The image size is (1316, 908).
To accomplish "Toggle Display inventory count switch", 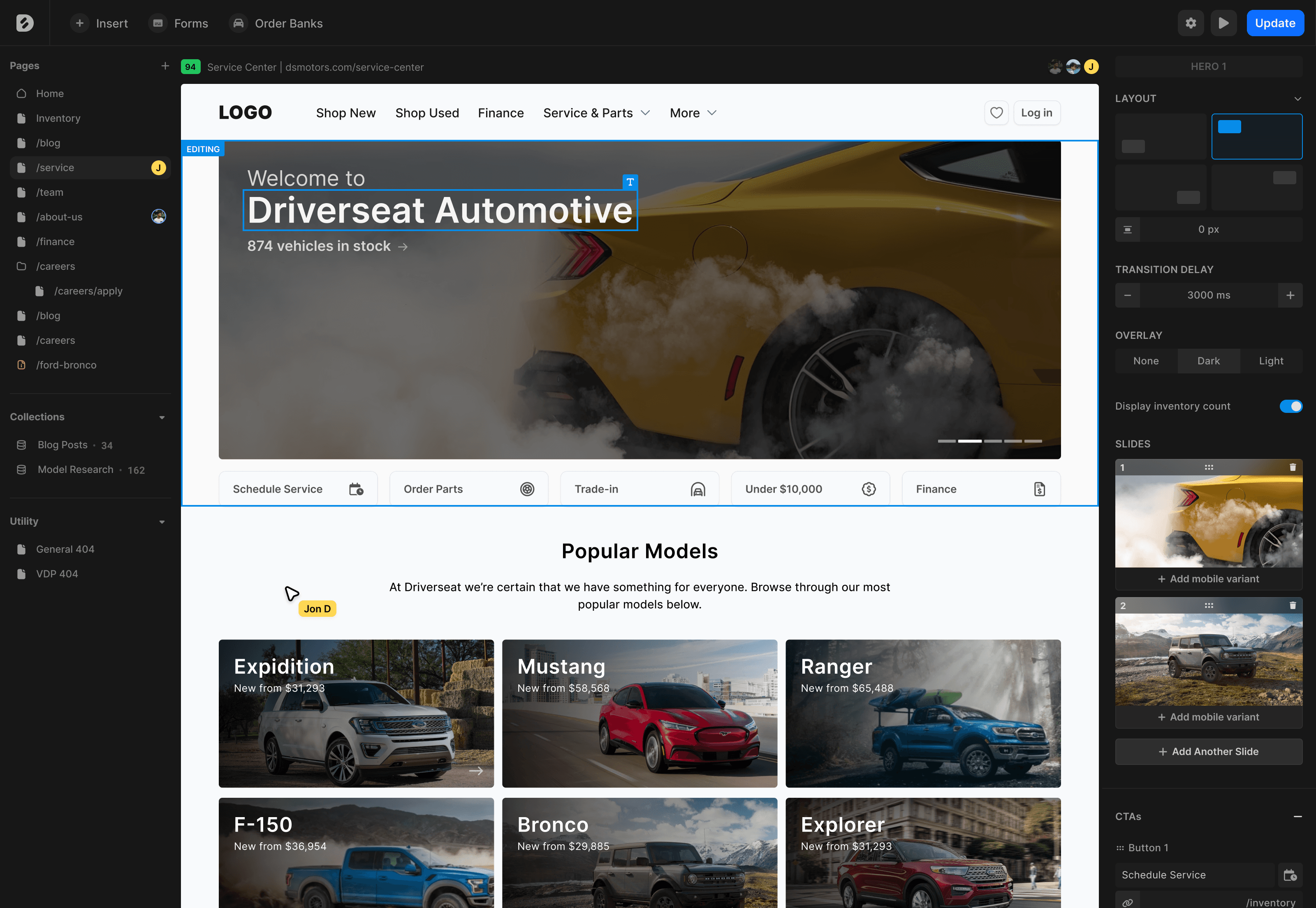I will tap(1291, 406).
